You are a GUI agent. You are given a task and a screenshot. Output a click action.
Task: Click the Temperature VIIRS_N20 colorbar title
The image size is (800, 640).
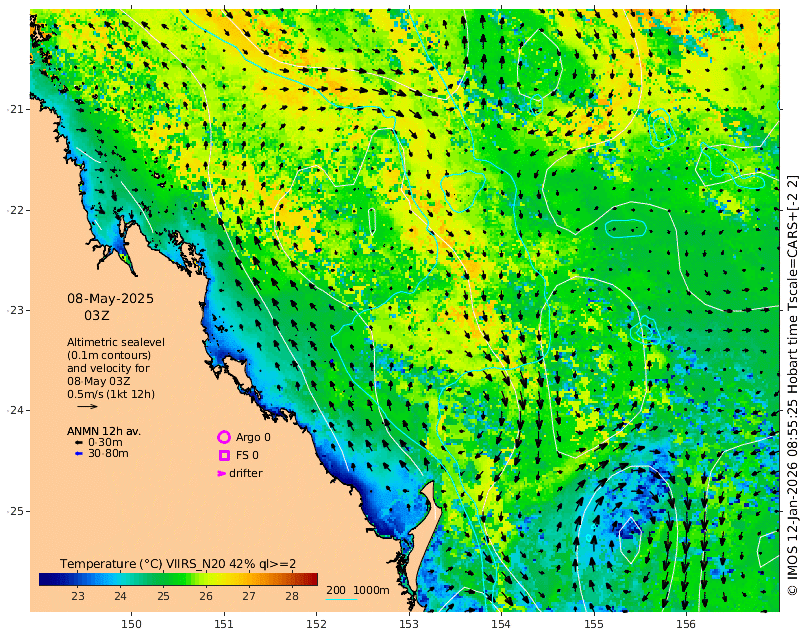pos(178,563)
